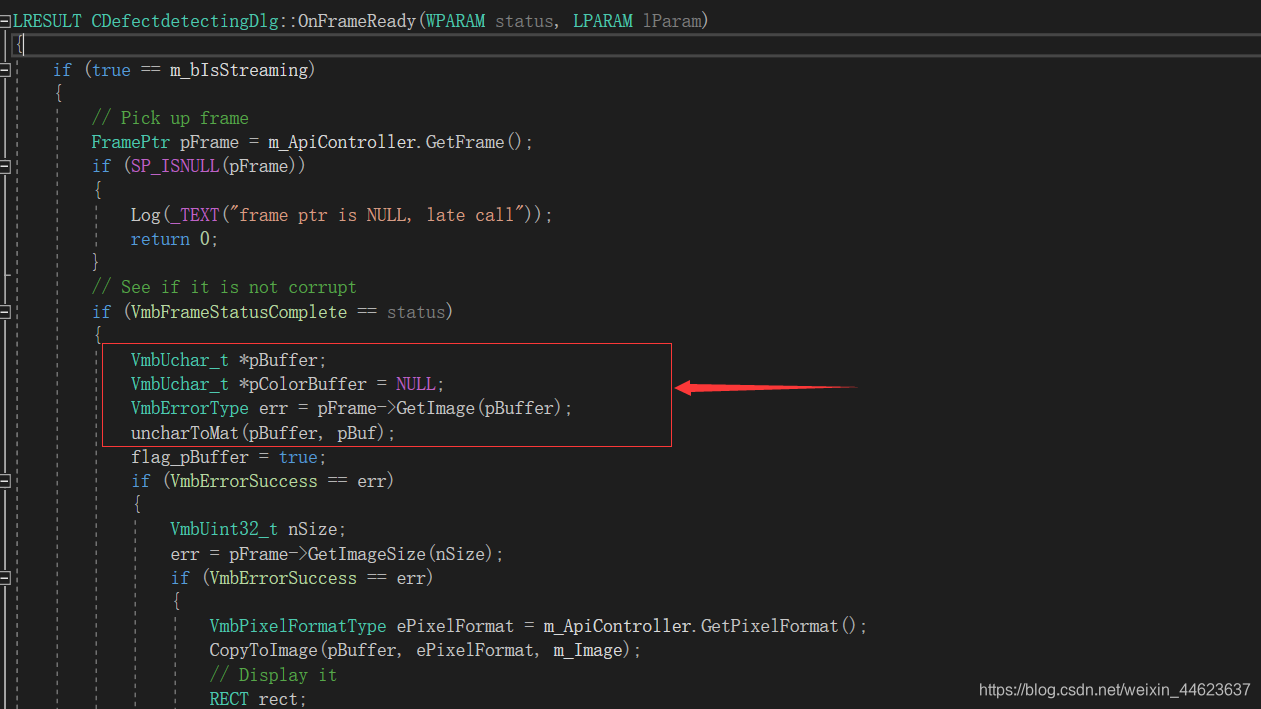Click 'VmbErrorType' type name
The height and width of the screenshot is (709, 1261).
click(x=189, y=408)
